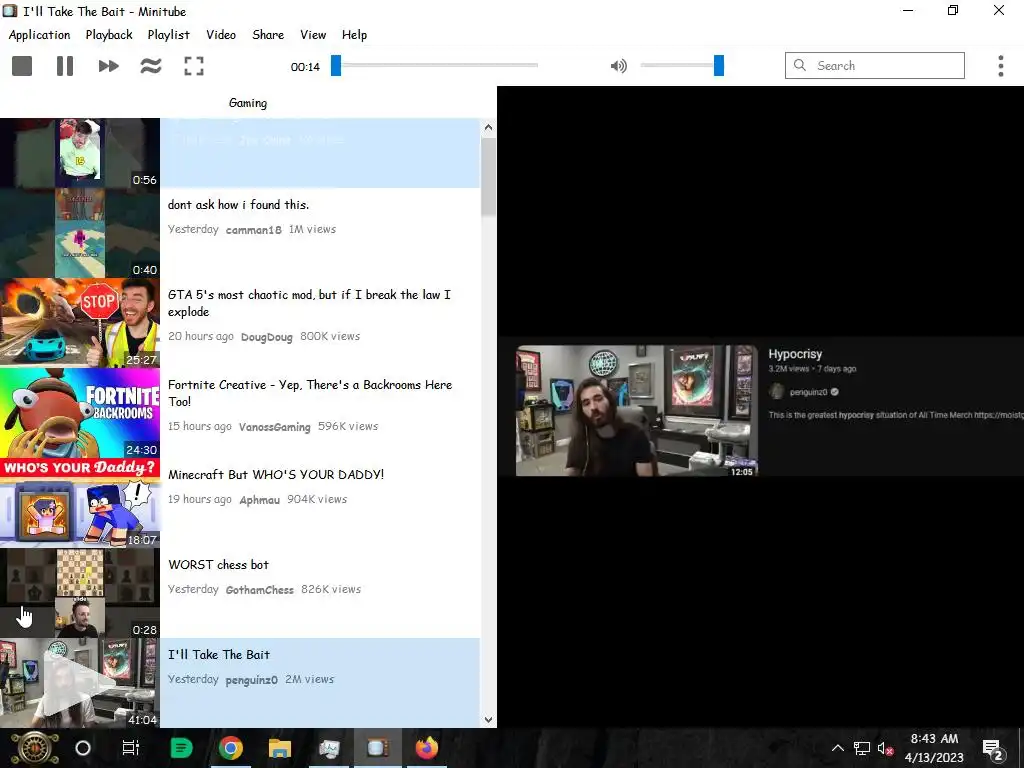Open green notes app on taskbar

(181, 748)
